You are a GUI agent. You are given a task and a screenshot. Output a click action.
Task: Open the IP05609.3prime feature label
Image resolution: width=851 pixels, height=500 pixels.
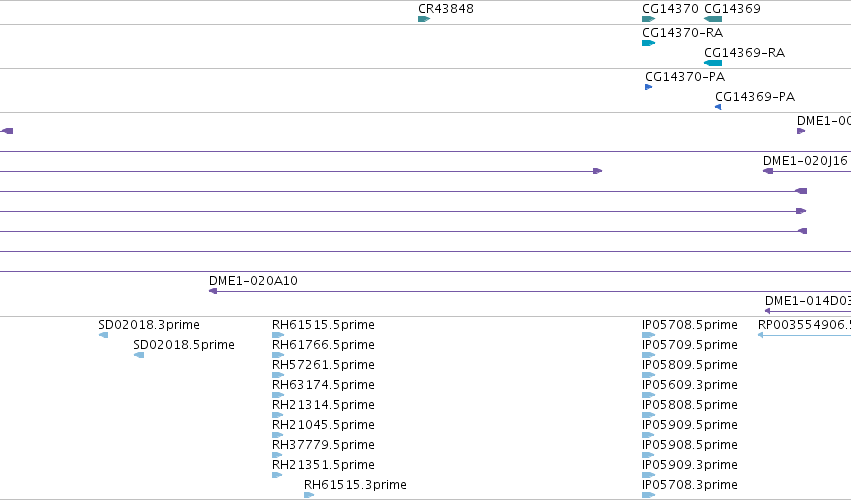690,385
